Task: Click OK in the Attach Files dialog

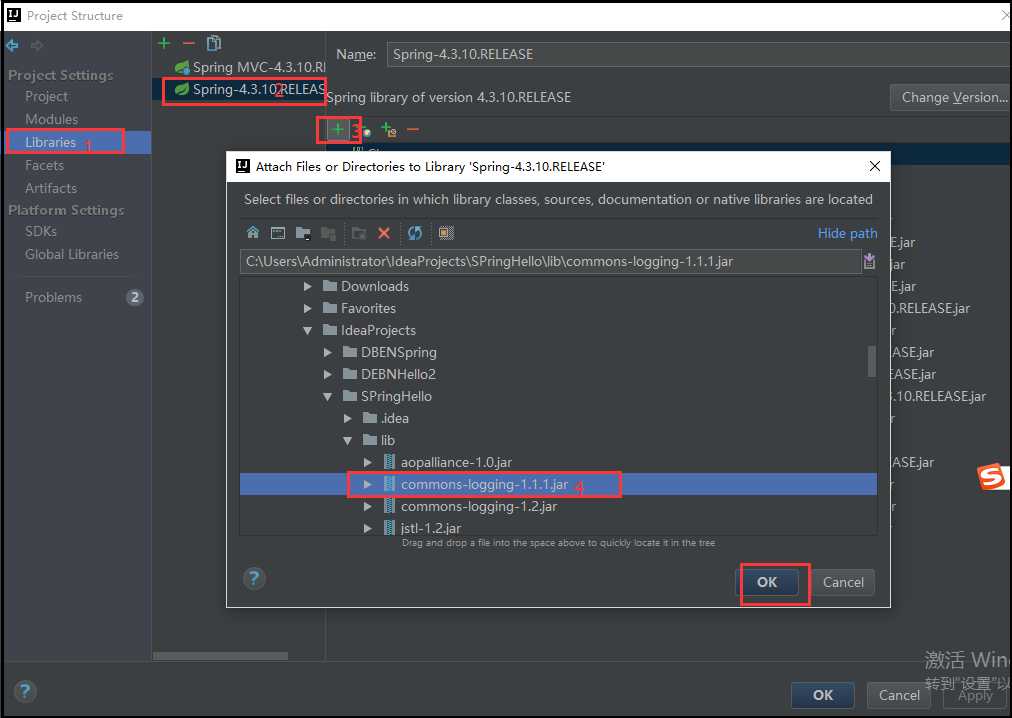Action: [767, 582]
